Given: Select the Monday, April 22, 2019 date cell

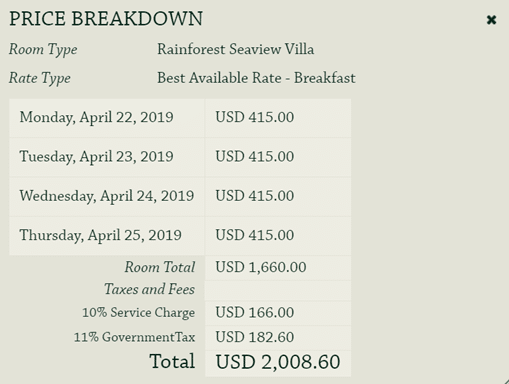Looking at the screenshot, I should coord(107,118).
